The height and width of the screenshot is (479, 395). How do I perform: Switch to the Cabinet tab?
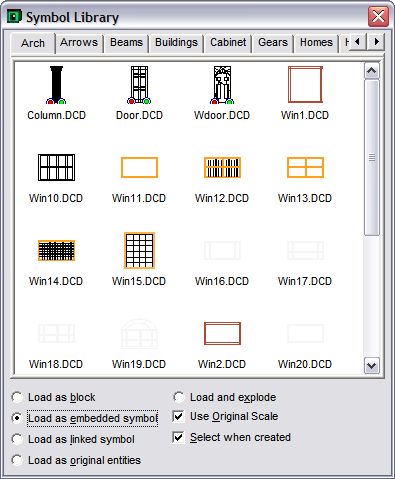pos(228,43)
